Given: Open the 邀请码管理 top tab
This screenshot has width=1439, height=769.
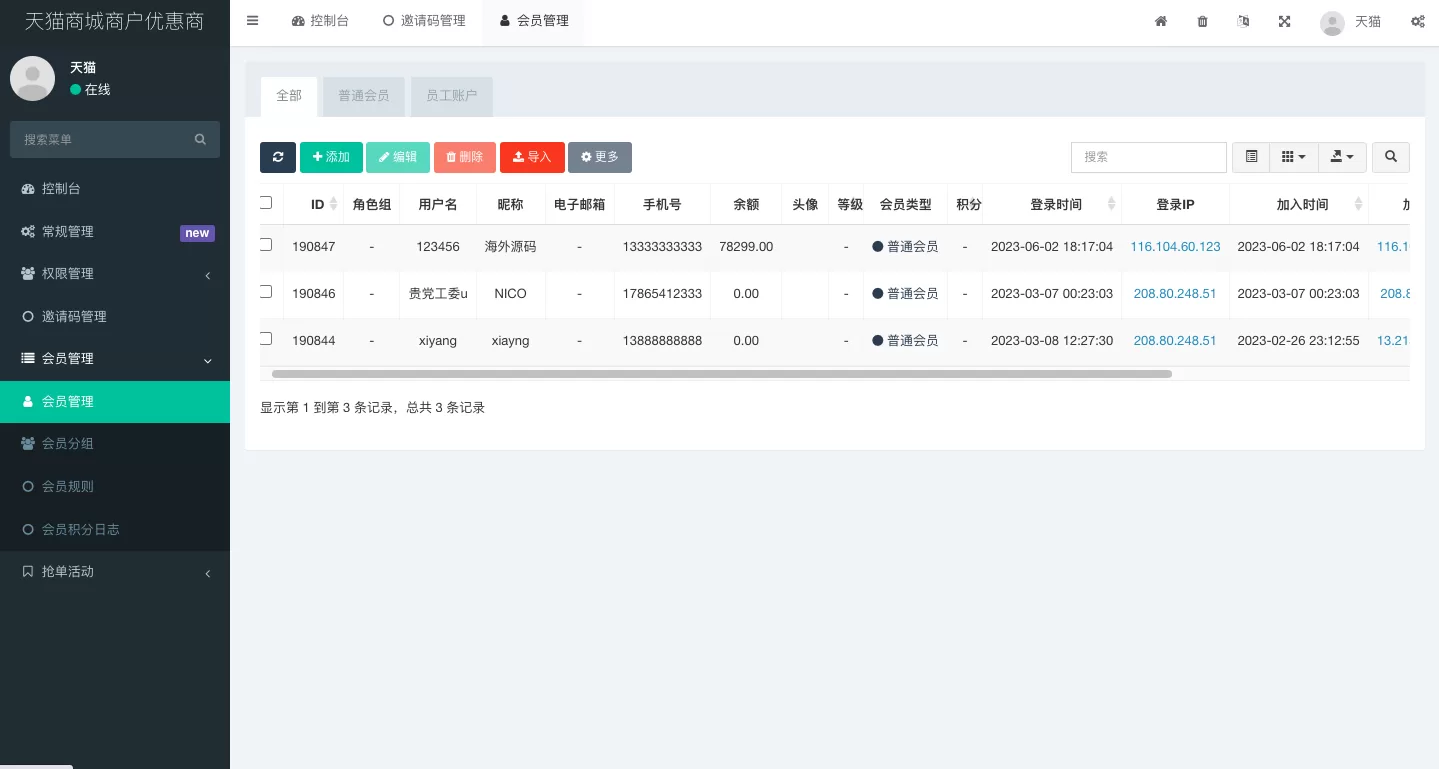Looking at the screenshot, I should 424,21.
